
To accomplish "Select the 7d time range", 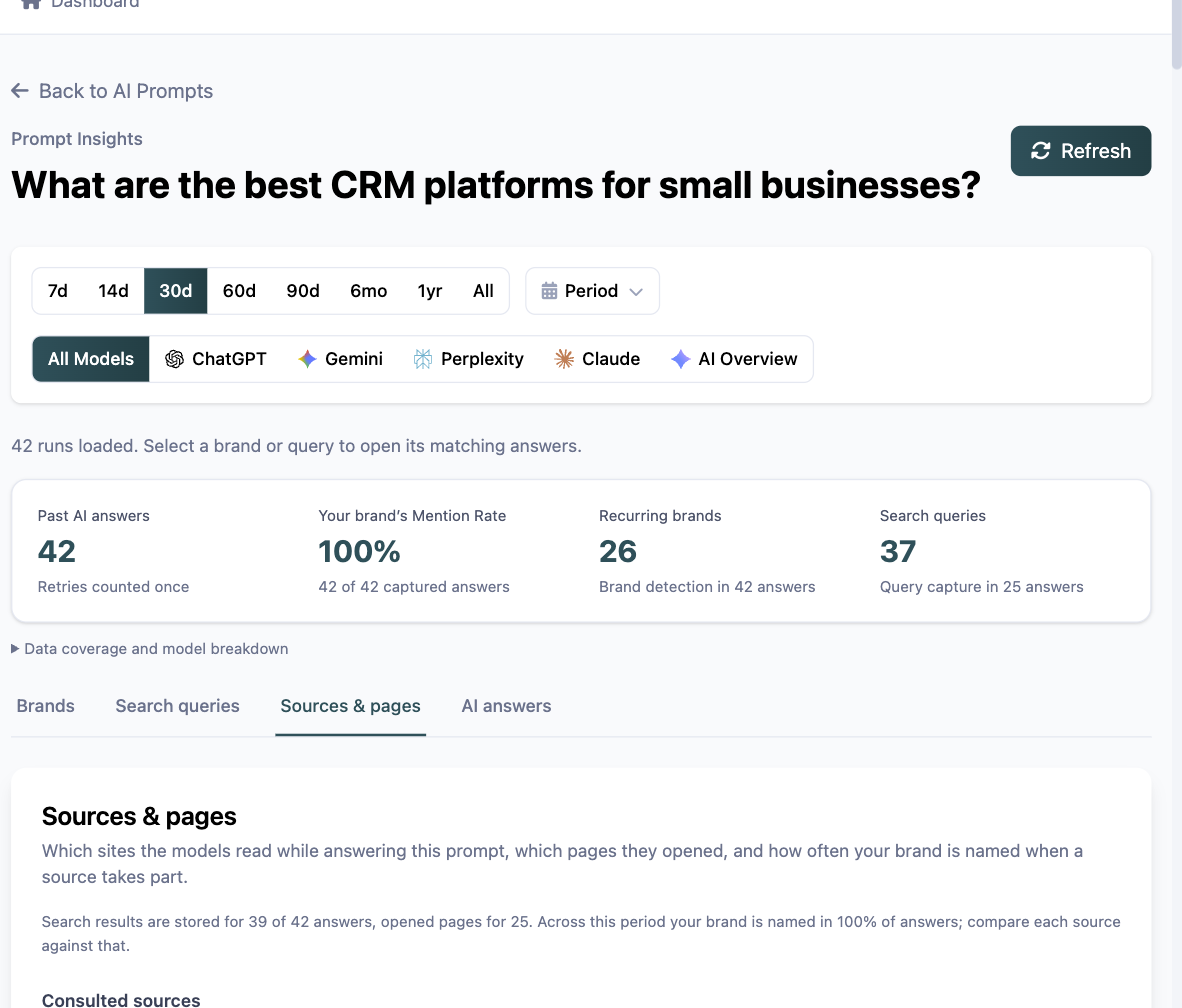I will [x=57, y=291].
